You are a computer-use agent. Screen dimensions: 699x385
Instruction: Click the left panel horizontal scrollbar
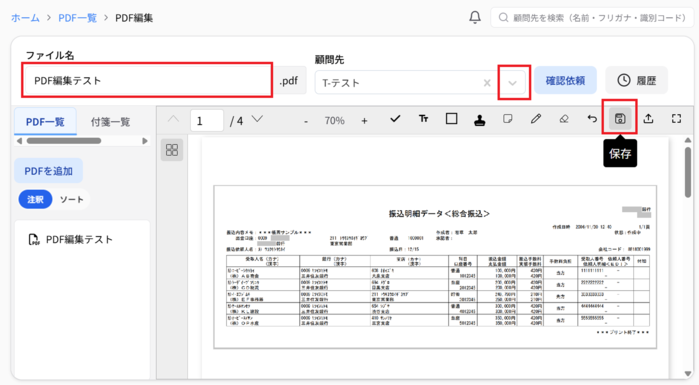(x=64, y=141)
